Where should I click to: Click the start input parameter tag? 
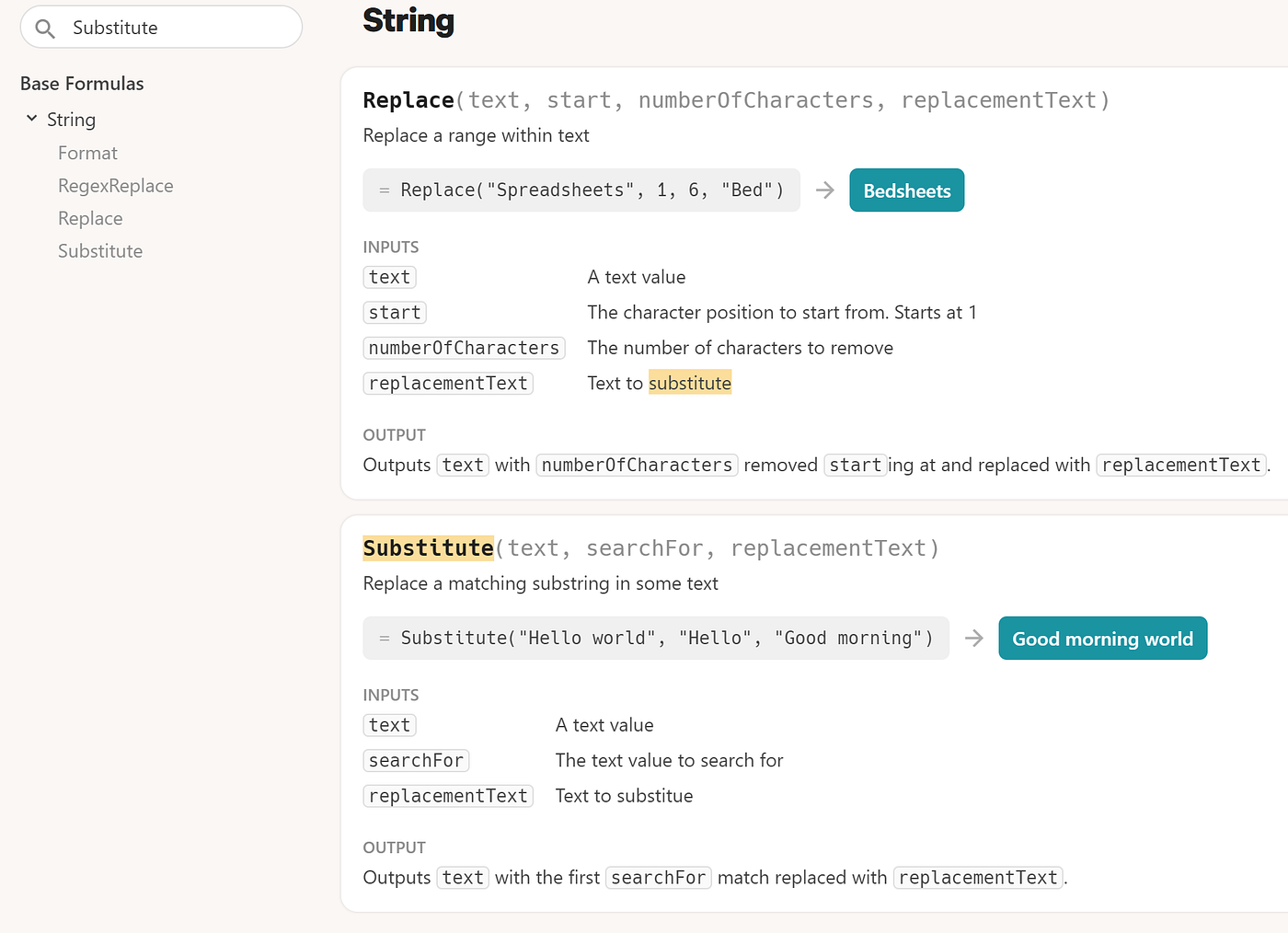[x=395, y=313]
